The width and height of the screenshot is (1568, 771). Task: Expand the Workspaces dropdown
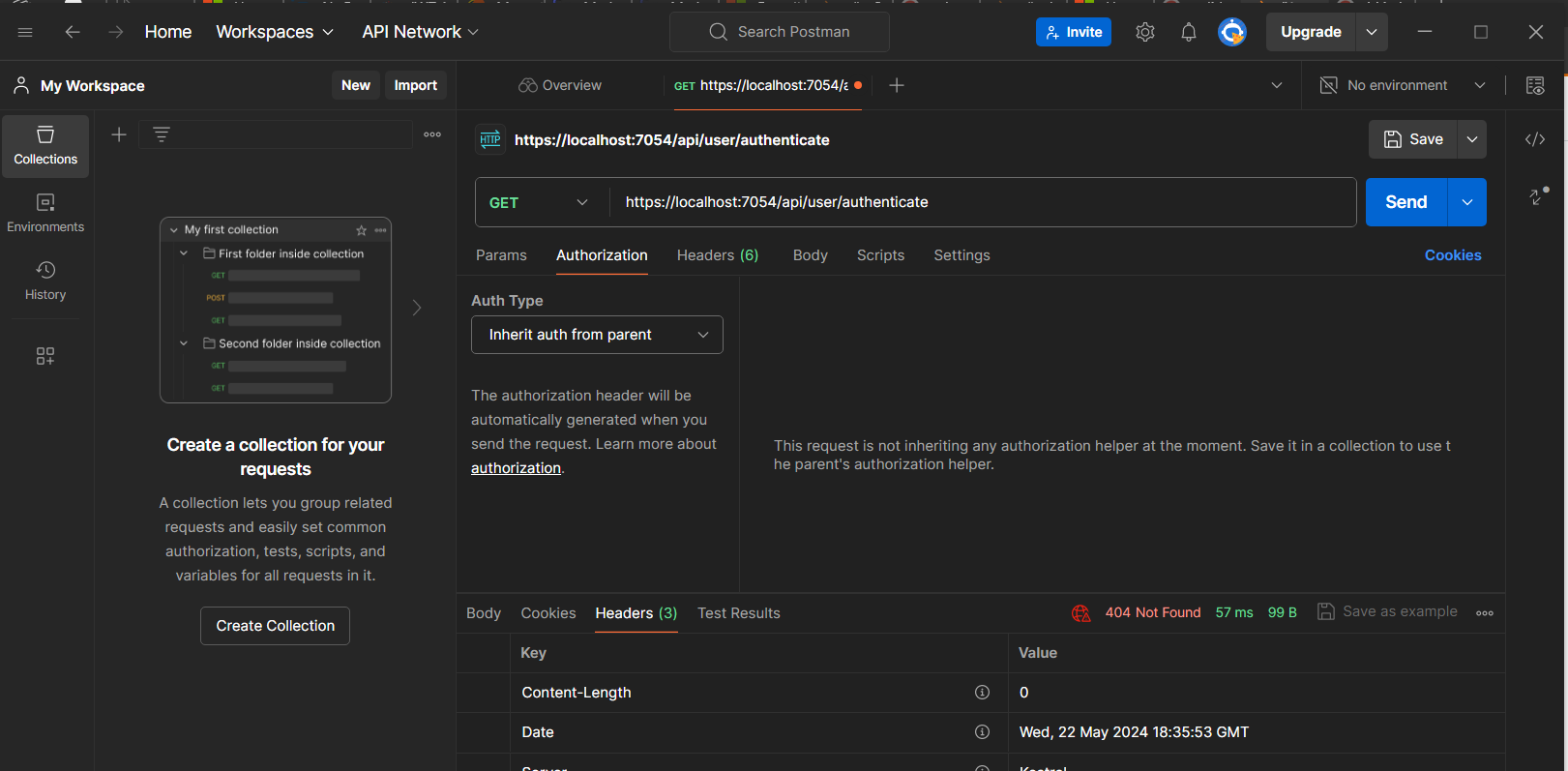tap(275, 32)
